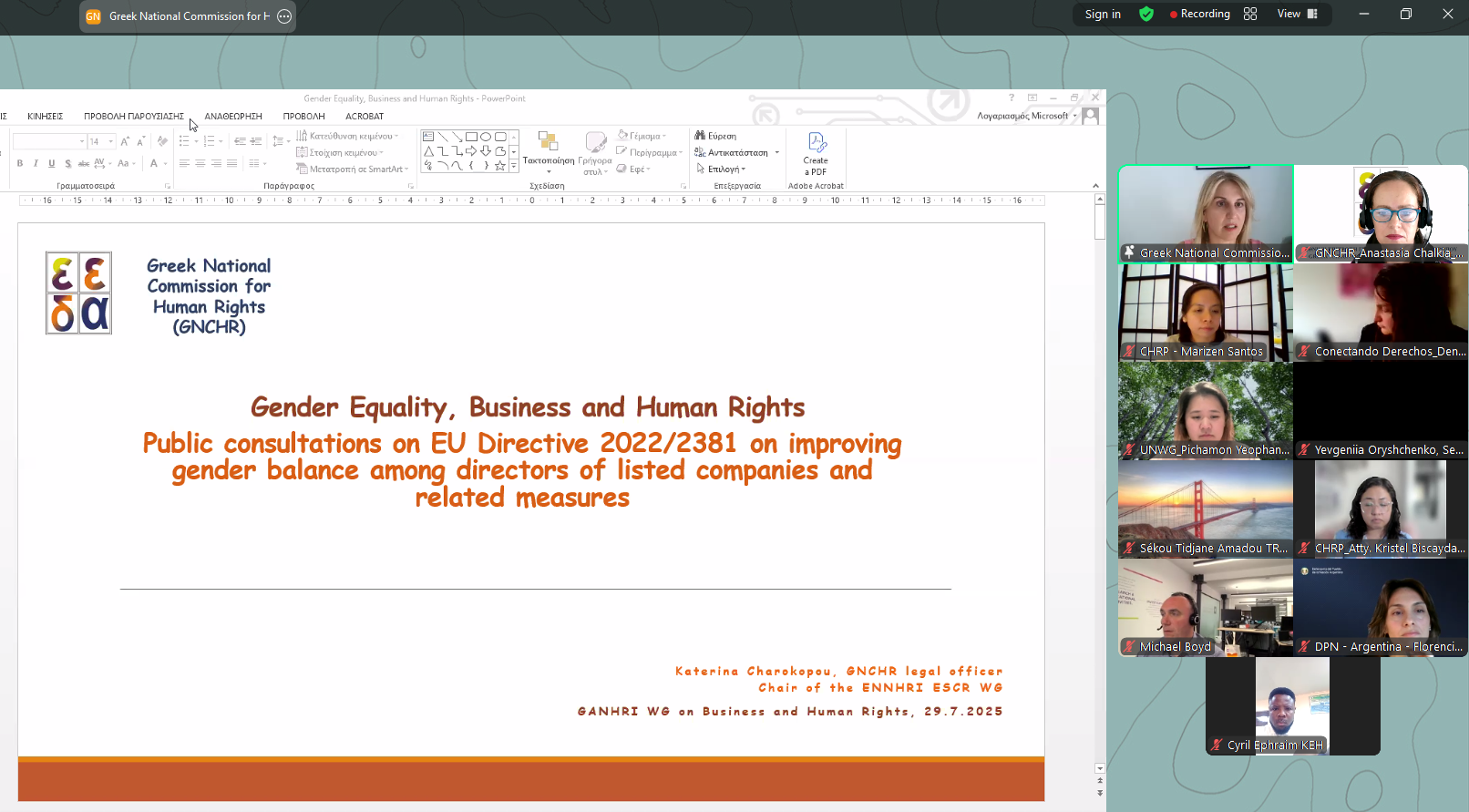Increase font size with the larger A icon
Viewport: 1469px width, 812px height.
tap(125, 141)
